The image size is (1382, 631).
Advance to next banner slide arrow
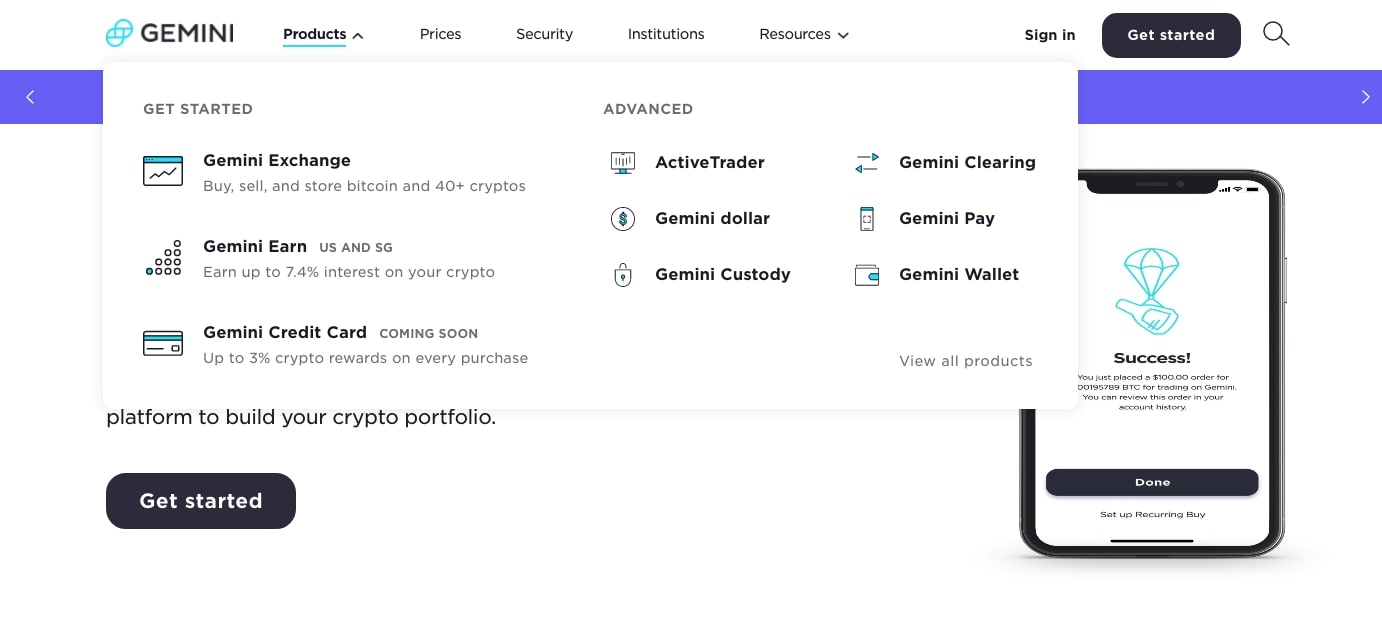[x=1365, y=97]
